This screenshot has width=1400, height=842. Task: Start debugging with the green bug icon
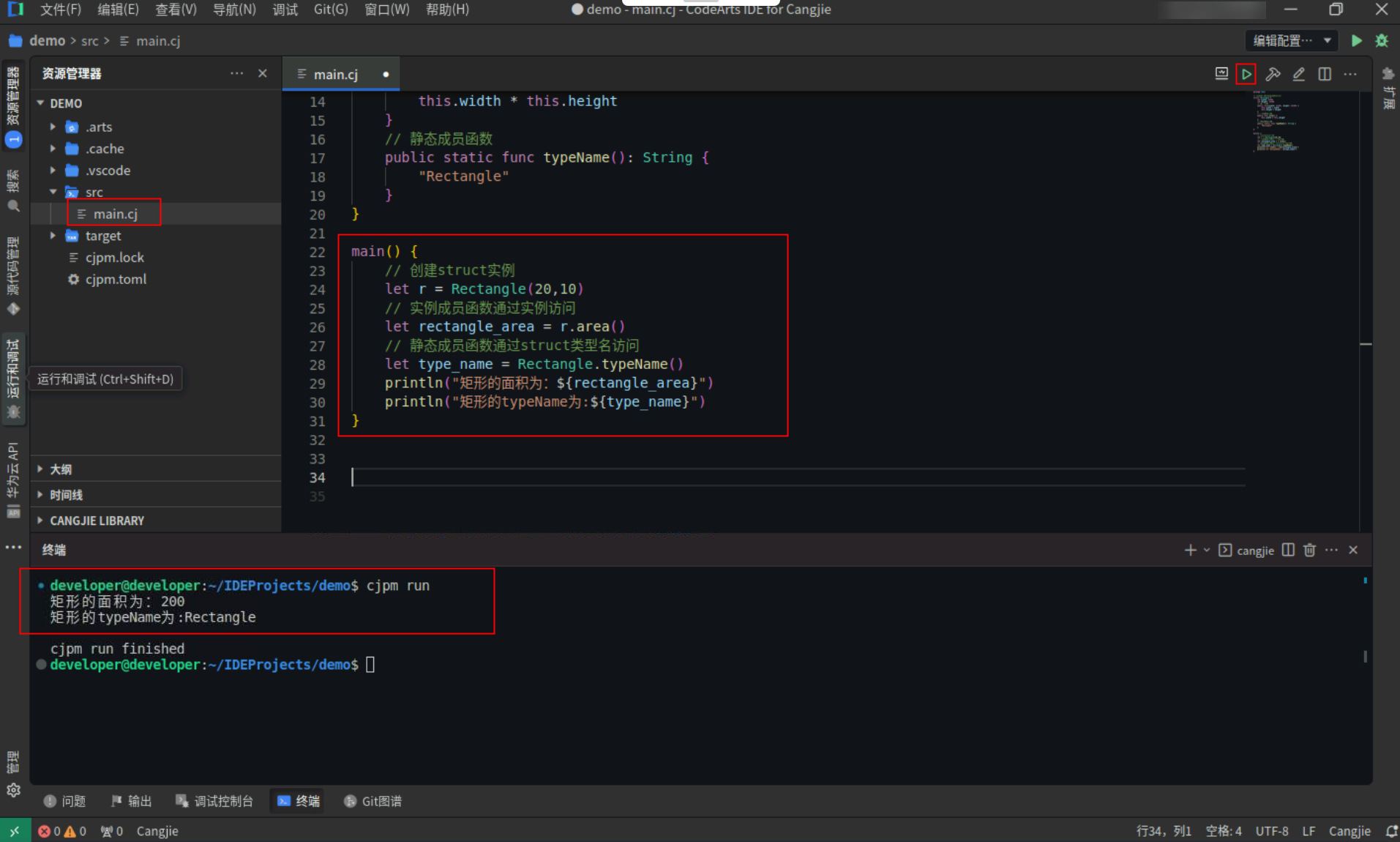[1382, 41]
